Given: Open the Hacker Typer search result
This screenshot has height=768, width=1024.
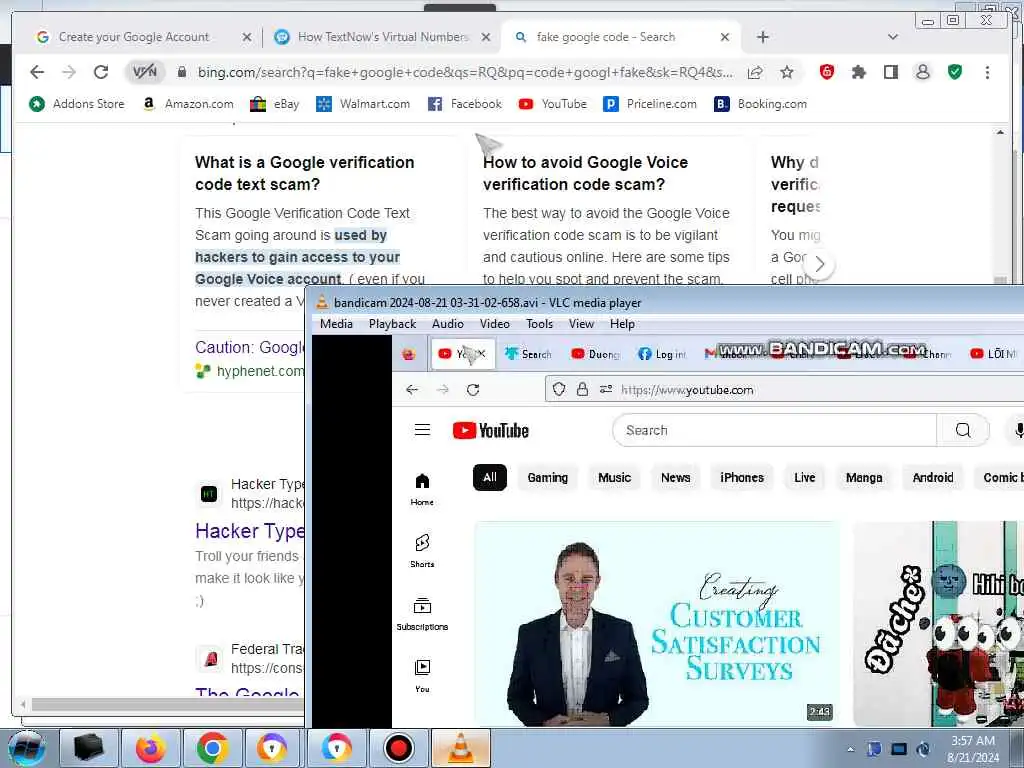Looking at the screenshot, I should coord(250,531).
